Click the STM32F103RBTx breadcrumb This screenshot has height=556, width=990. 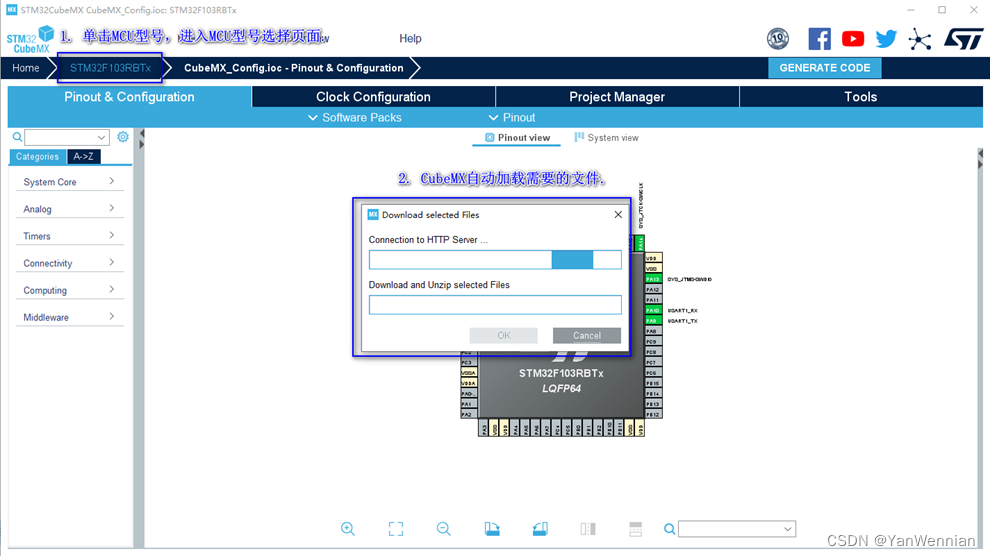pos(110,68)
